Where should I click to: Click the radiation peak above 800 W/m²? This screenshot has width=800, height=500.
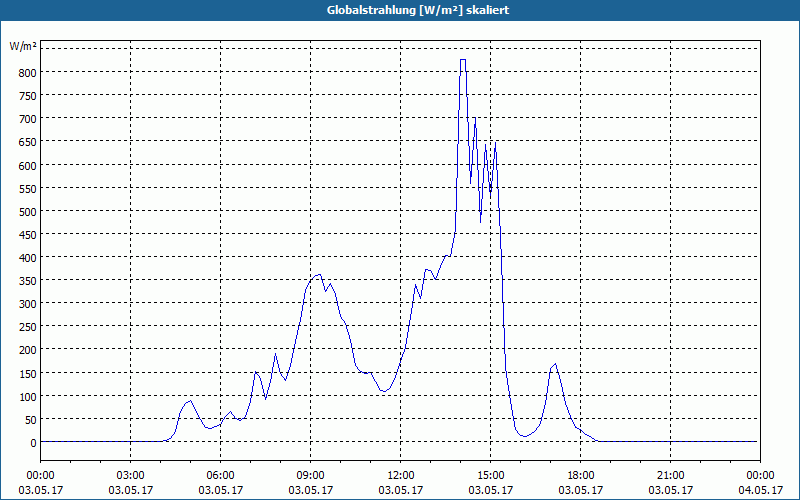pyautogui.click(x=463, y=60)
